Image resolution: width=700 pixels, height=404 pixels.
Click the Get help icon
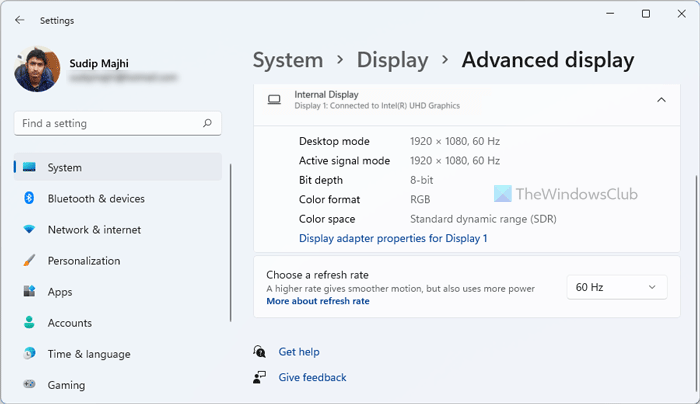pyautogui.click(x=260, y=352)
